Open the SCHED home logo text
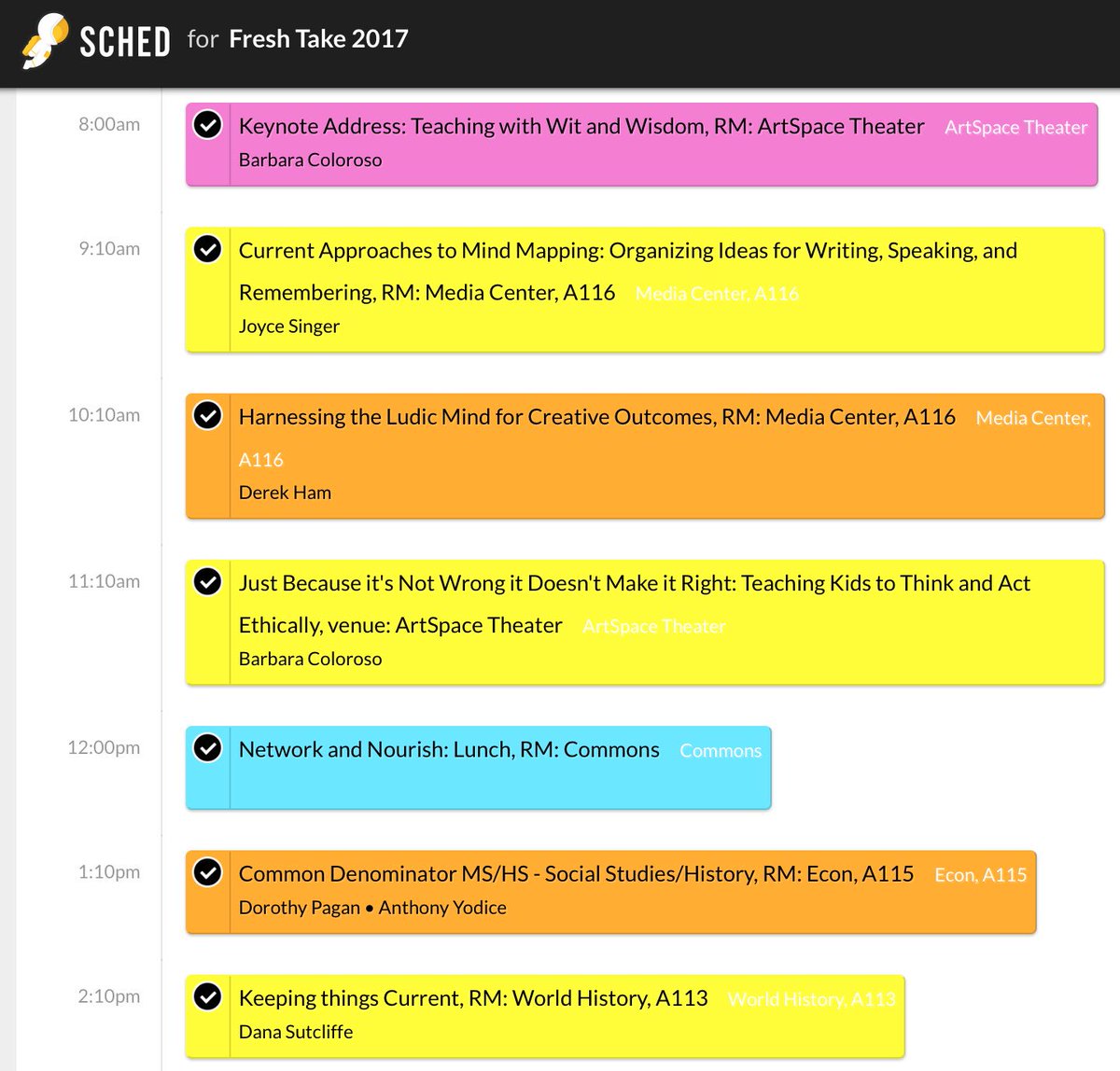The image size is (1120, 1071). 124,42
